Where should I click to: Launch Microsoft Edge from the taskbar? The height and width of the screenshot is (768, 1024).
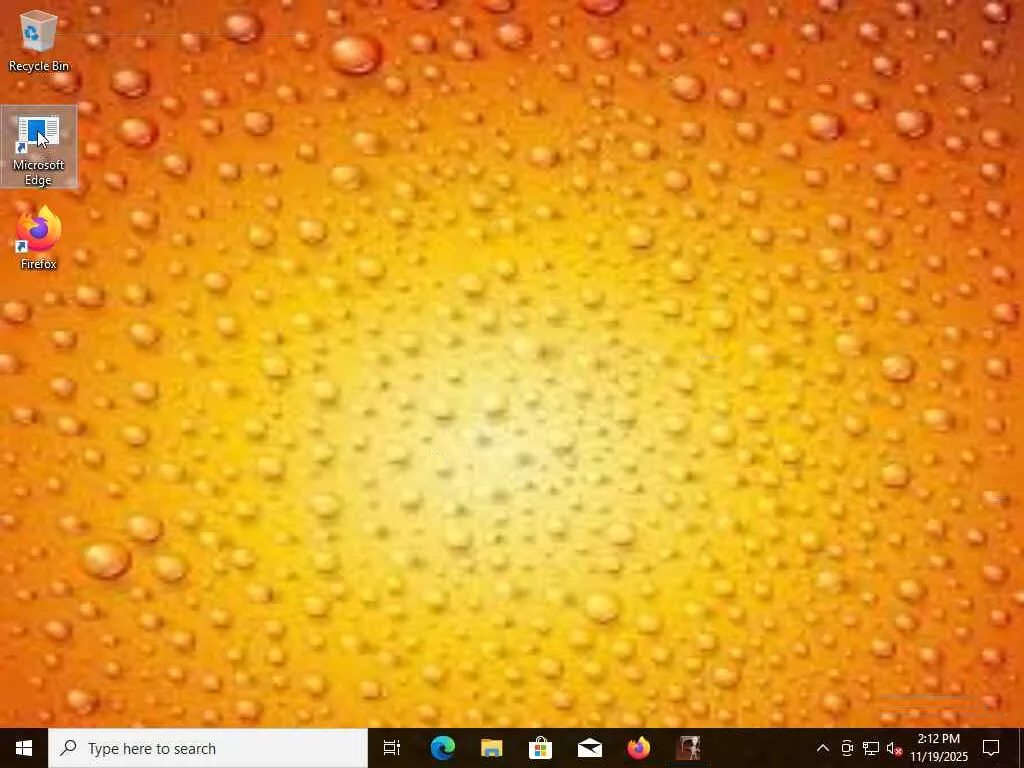click(442, 748)
